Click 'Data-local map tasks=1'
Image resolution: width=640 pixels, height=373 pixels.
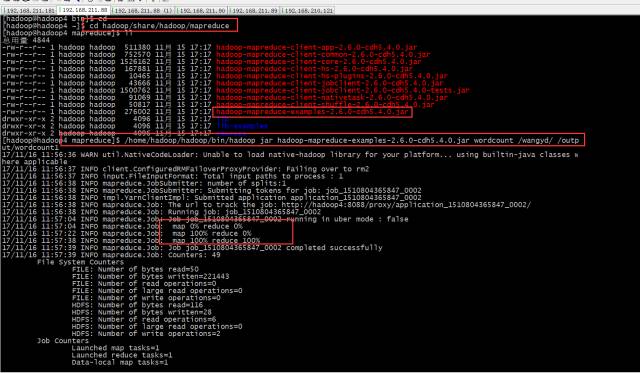(x=120, y=362)
